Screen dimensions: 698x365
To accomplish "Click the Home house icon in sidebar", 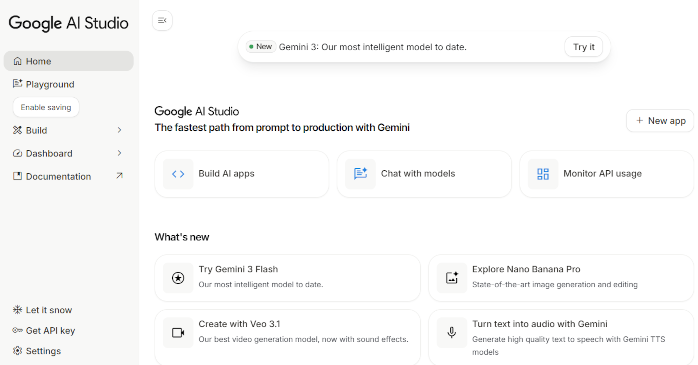I will (17, 61).
